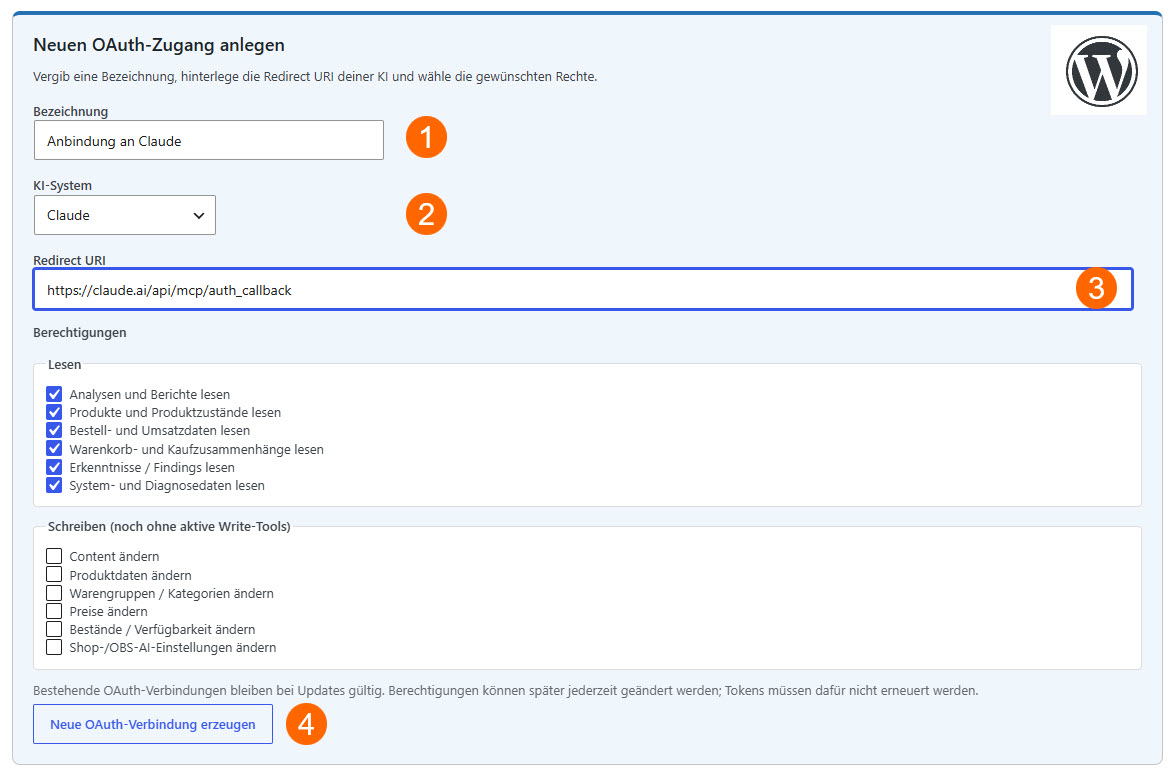Enable the Content ändern checkbox
The height and width of the screenshot is (779, 1176).
[54, 556]
